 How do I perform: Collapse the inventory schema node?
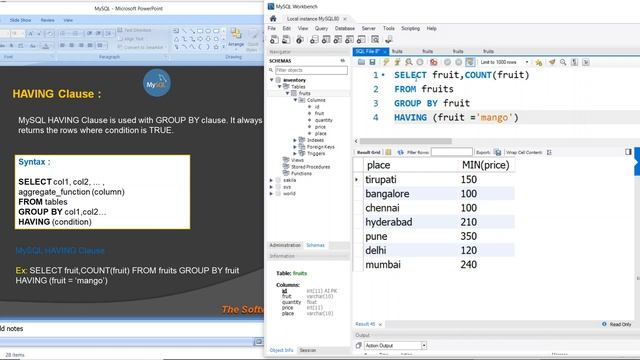point(271,80)
